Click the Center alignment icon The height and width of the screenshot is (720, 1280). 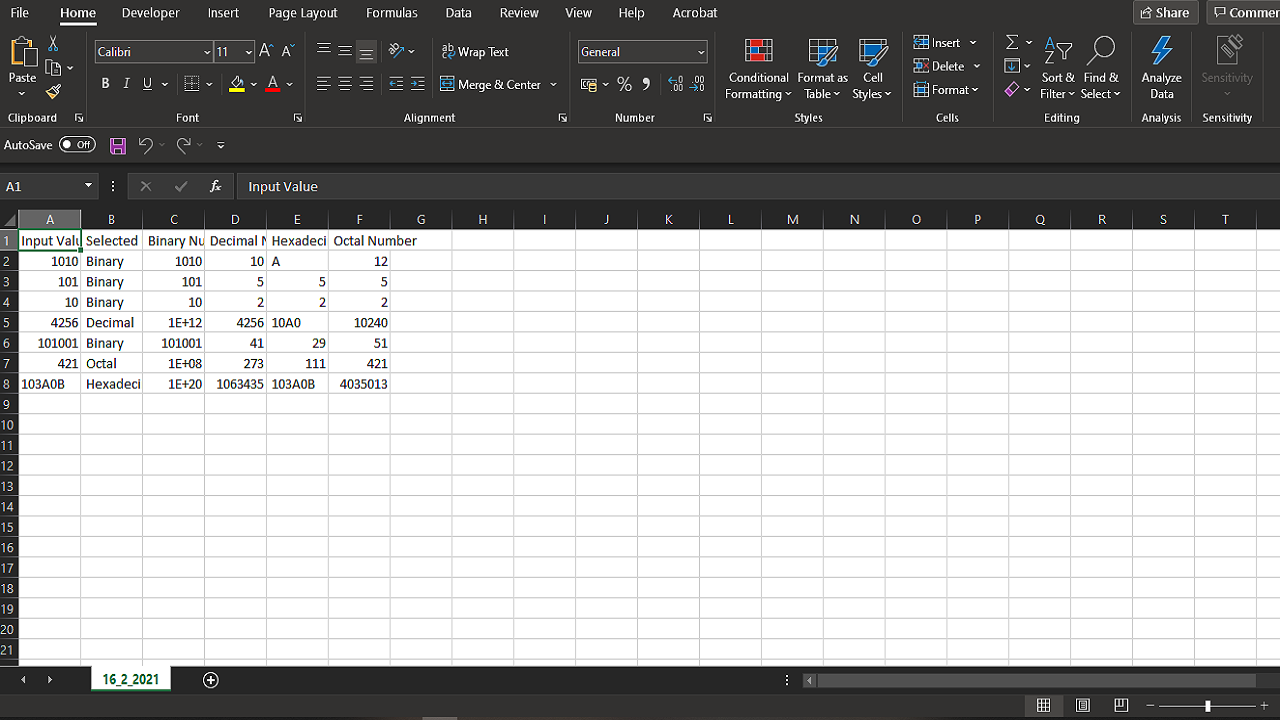tap(345, 85)
